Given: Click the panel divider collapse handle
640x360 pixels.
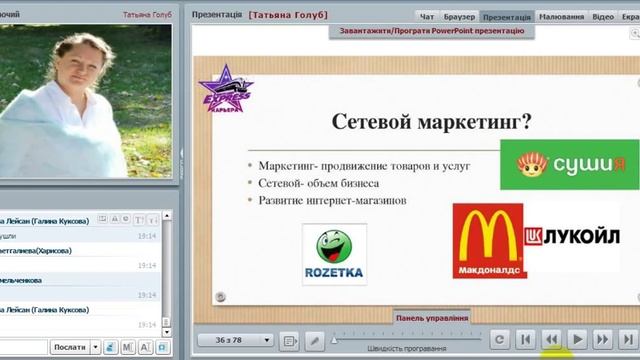Looking at the screenshot, I should point(182,163).
